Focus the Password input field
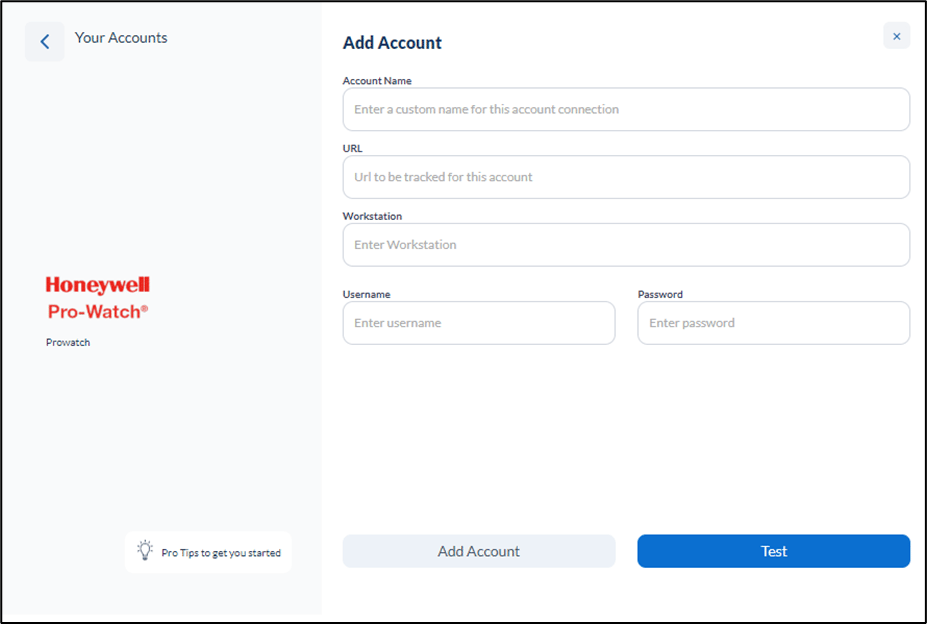Image resolution: width=927 pixels, height=624 pixels. coord(773,323)
